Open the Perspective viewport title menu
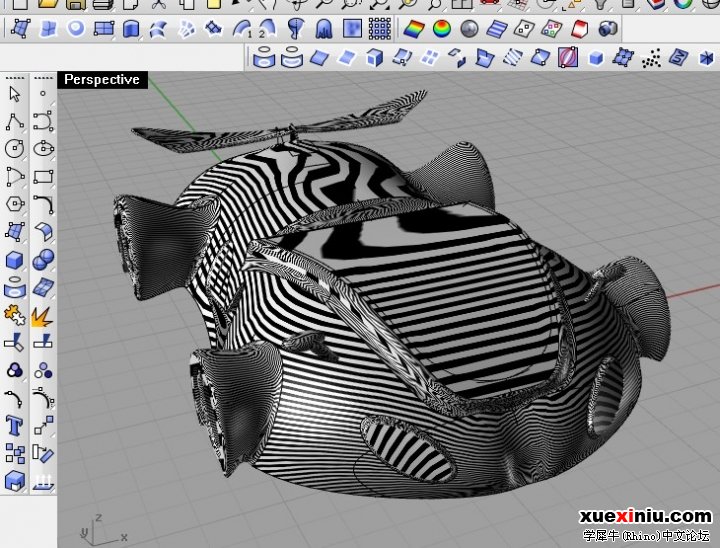 click(x=102, y=79)
